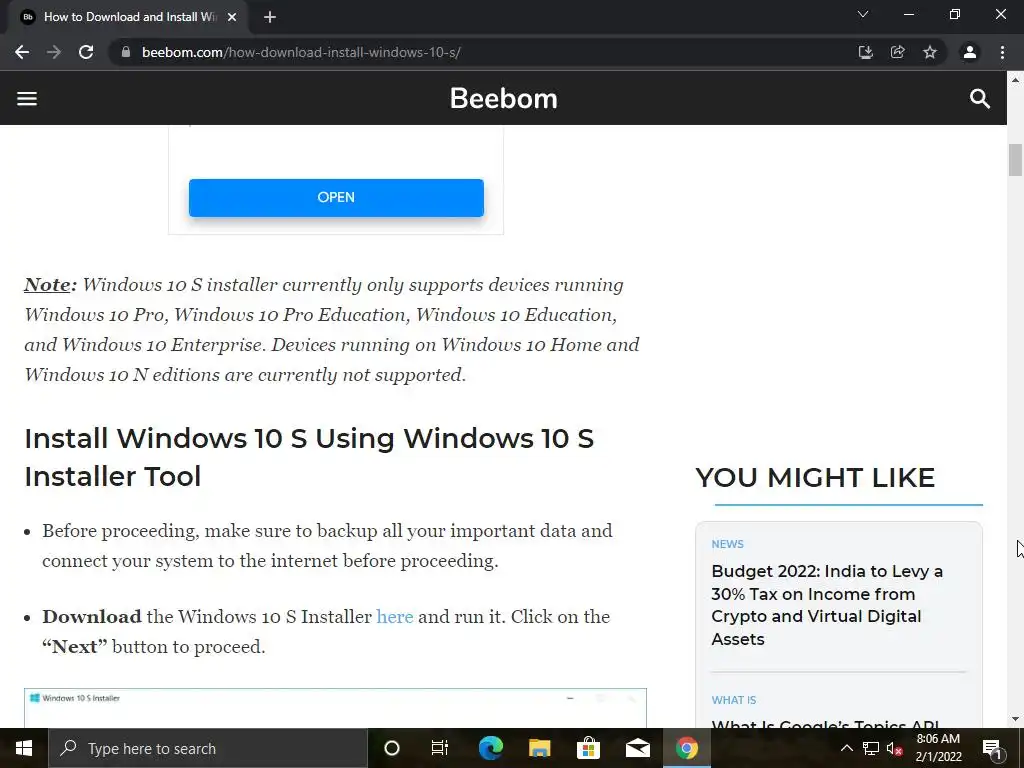The width and height of the screenshot is (1024, 768).
Task: Click the taskbar search box
Action: point(208,748)
